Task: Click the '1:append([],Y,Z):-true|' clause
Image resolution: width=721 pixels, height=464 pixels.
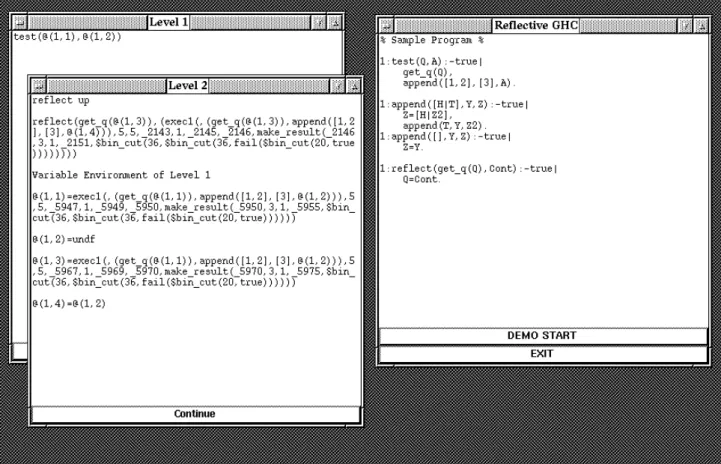Action: 446,137
